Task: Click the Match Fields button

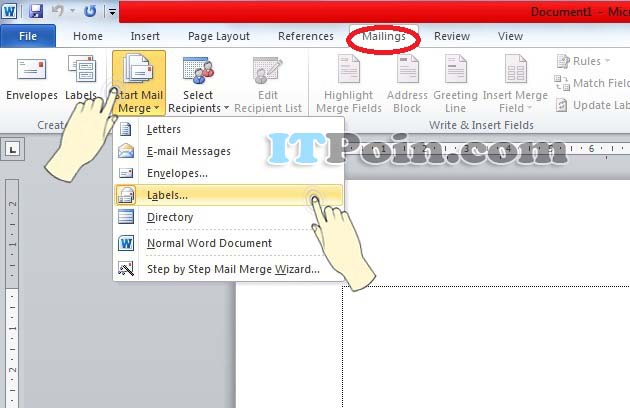Action: (x=592, y=83)
